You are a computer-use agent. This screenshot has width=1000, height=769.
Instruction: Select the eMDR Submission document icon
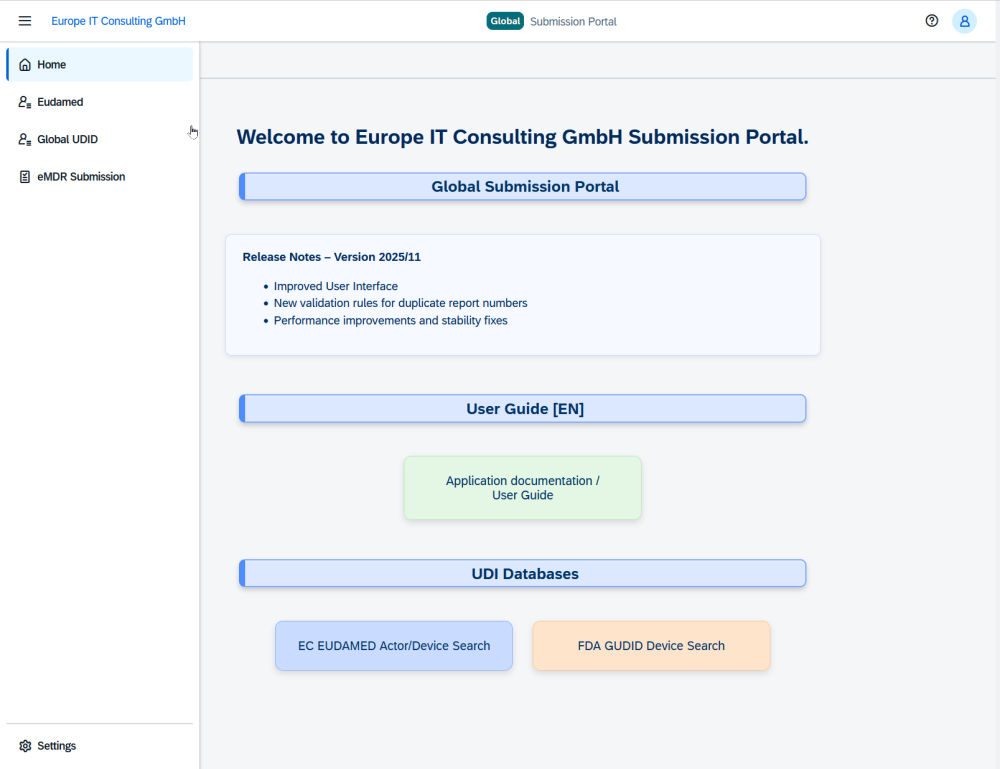coord(22,176)
